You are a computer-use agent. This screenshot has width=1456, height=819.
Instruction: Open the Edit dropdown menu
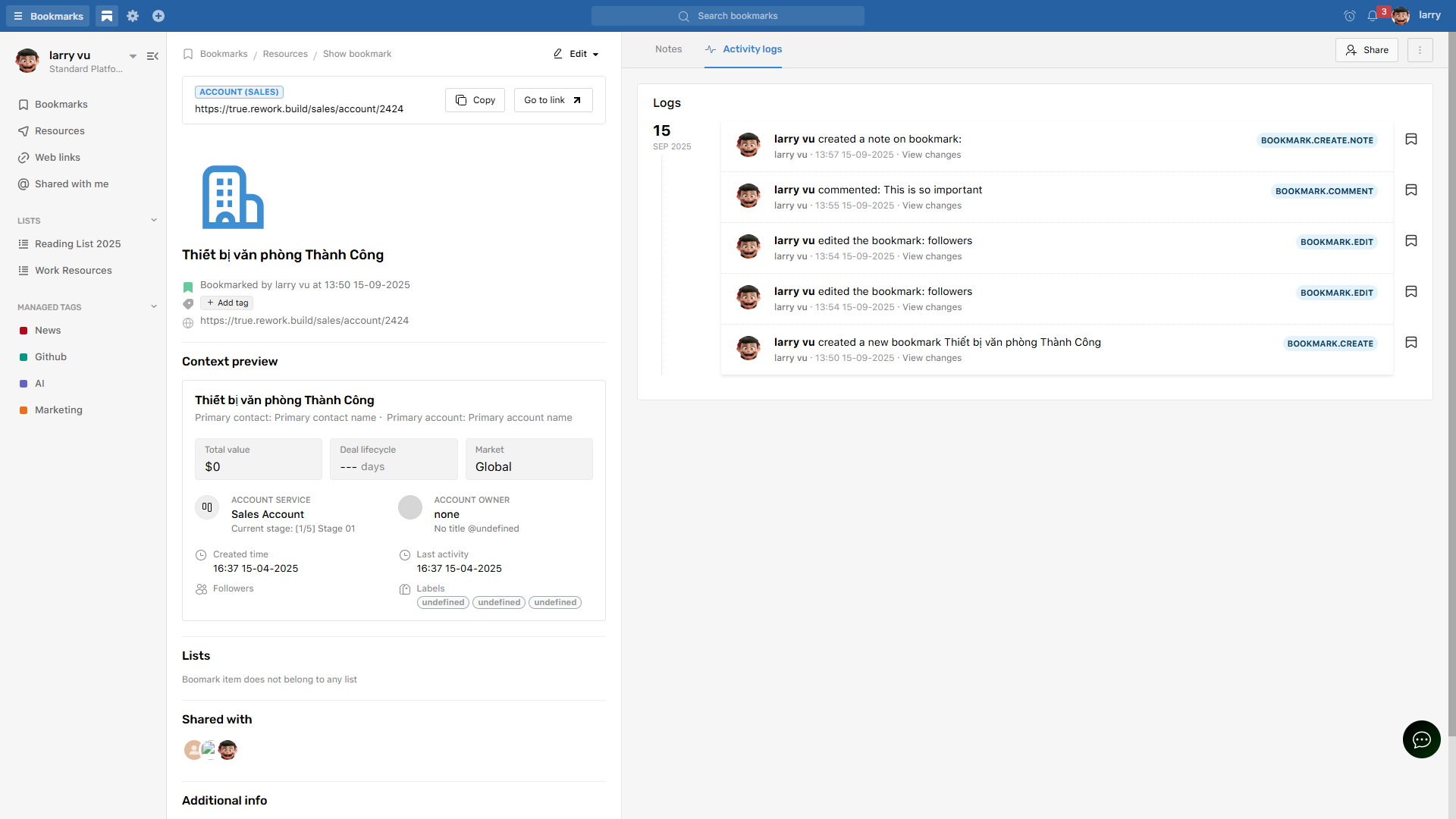click(576, 54)
